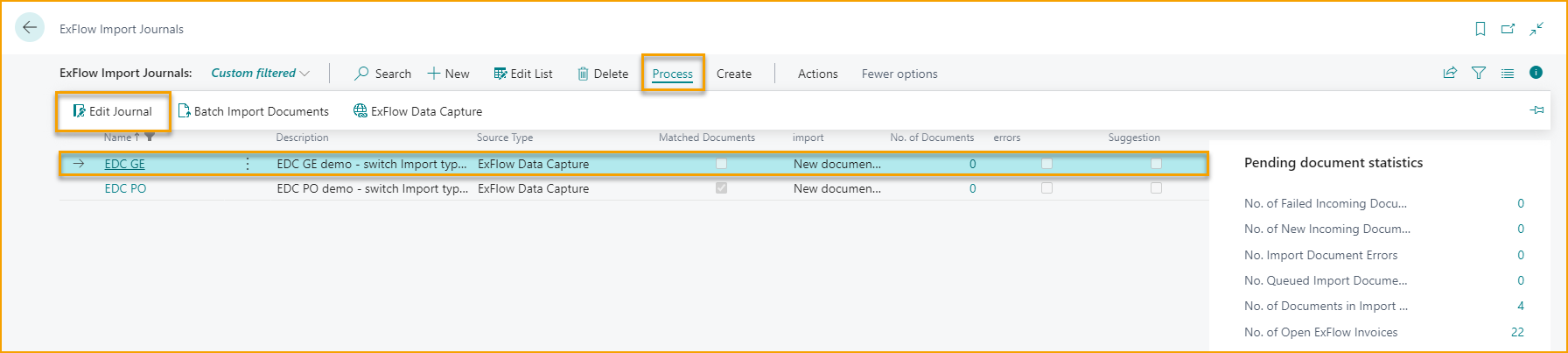Open ExFlow Data Capture action
The height and width of the screenshot is (353, 1568).
(x=418, y=111)
